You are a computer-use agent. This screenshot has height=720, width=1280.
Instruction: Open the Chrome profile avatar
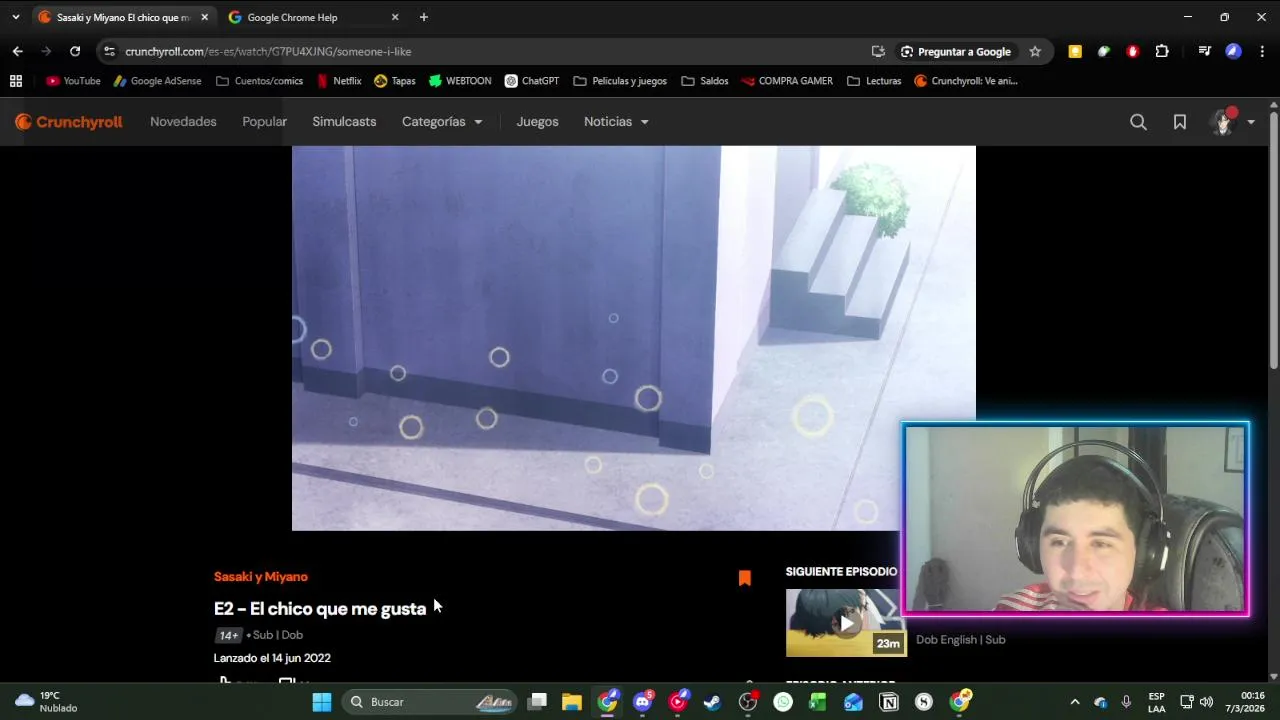[1234, 51]
